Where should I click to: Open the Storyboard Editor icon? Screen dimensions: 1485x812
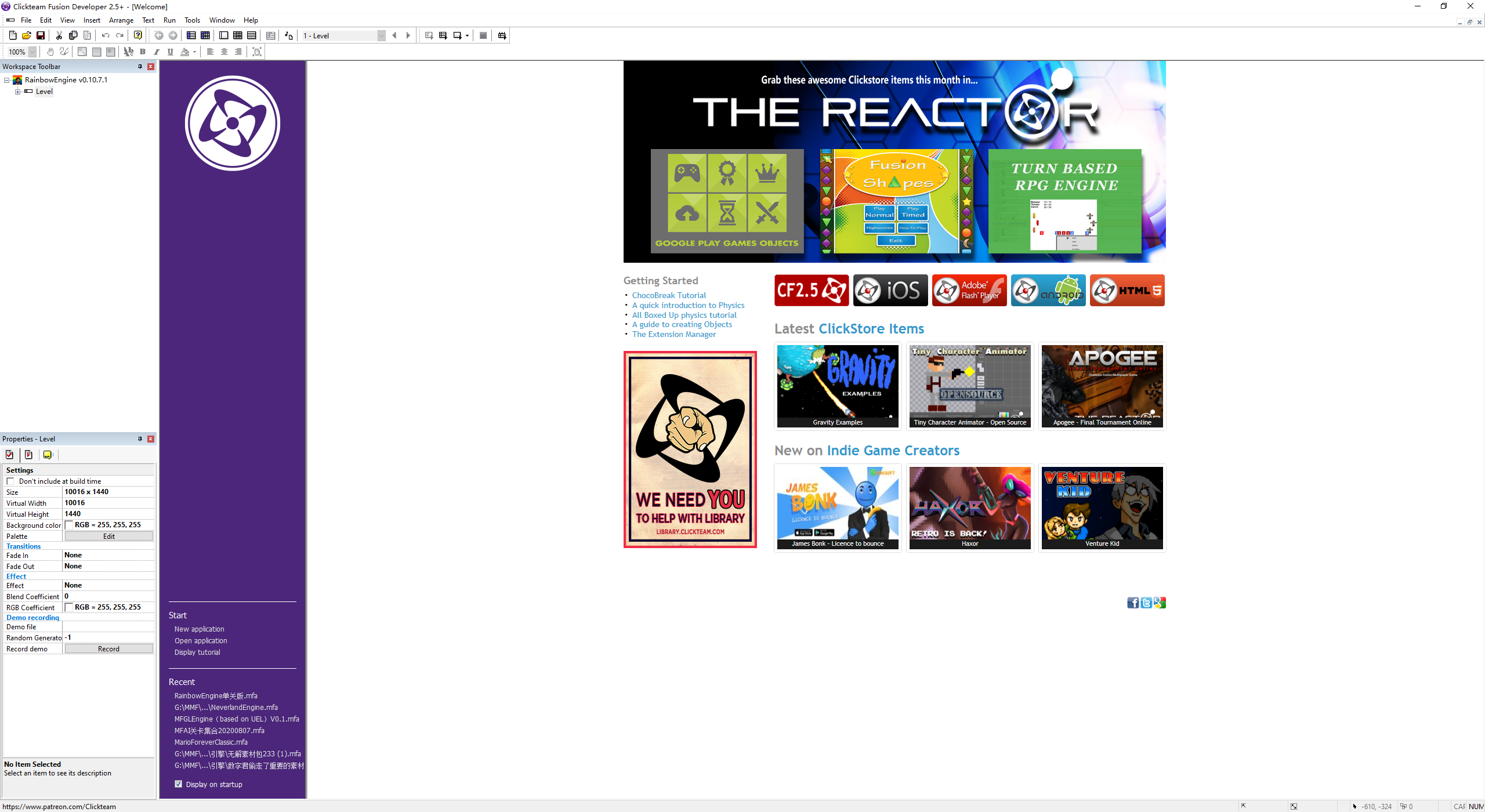coord(191,35)
